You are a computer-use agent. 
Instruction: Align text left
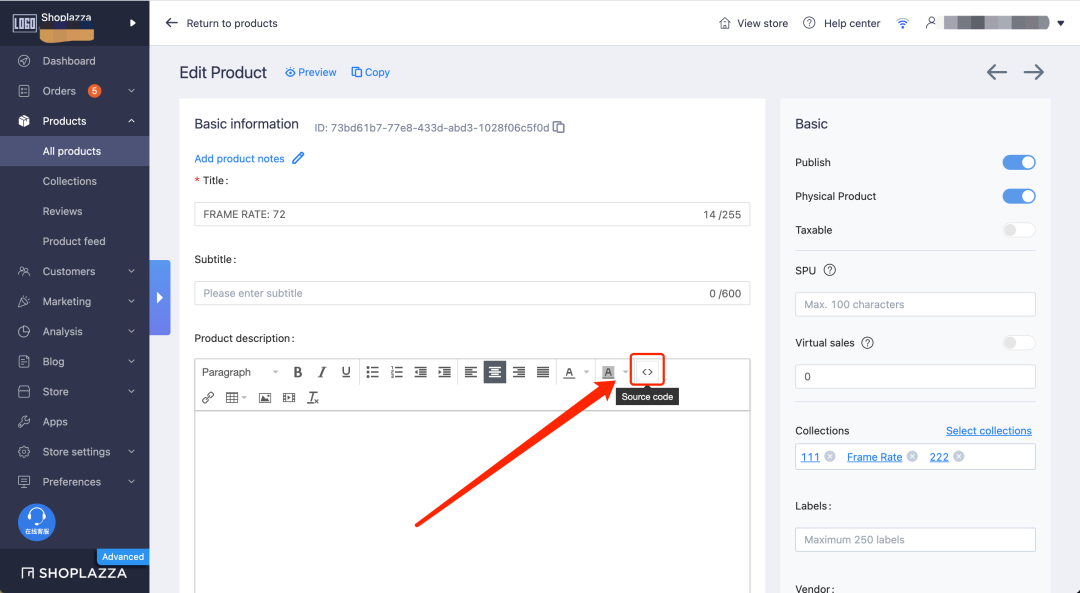coord(470,372)
